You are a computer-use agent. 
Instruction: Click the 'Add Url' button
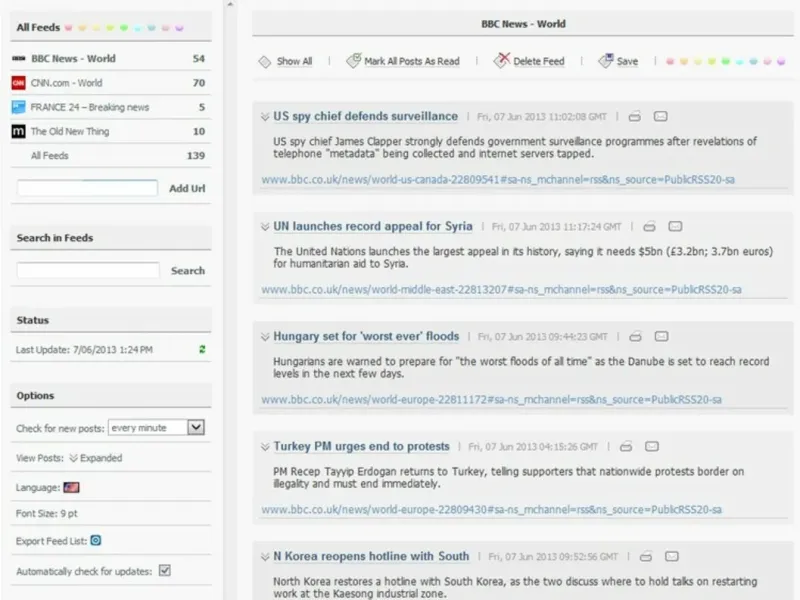[187, 188]
